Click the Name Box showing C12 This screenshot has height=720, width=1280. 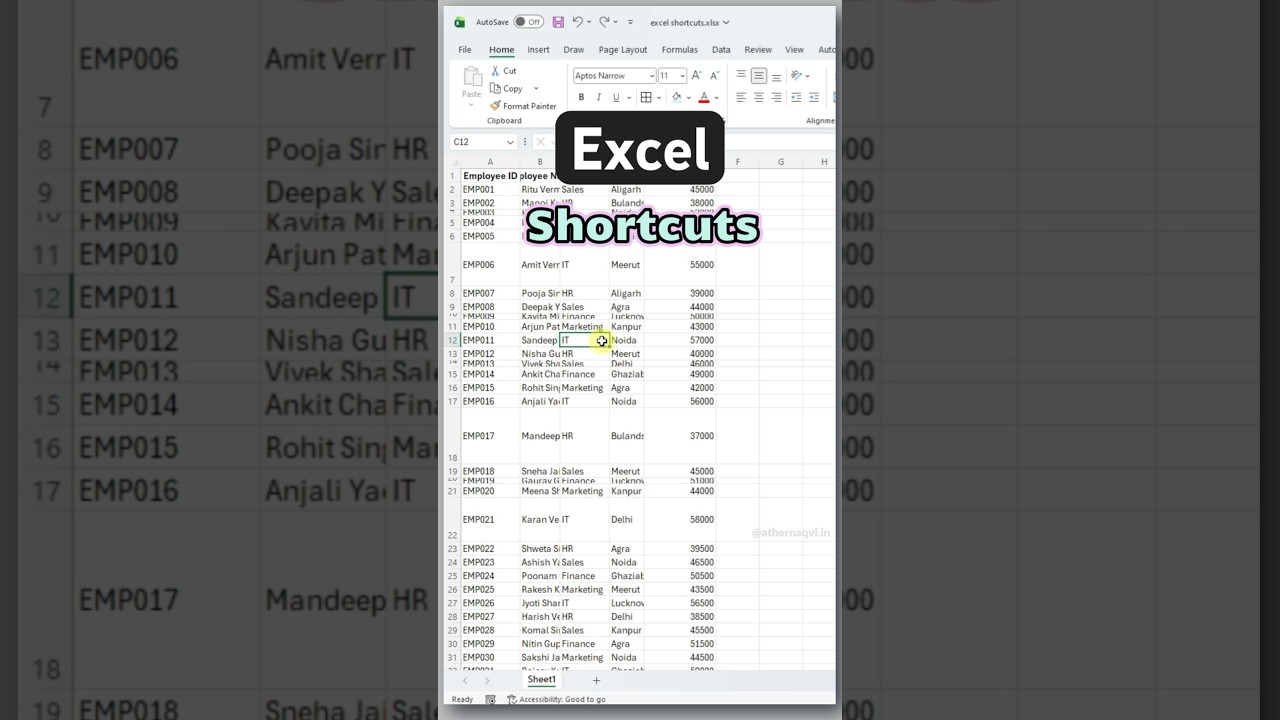478,142
